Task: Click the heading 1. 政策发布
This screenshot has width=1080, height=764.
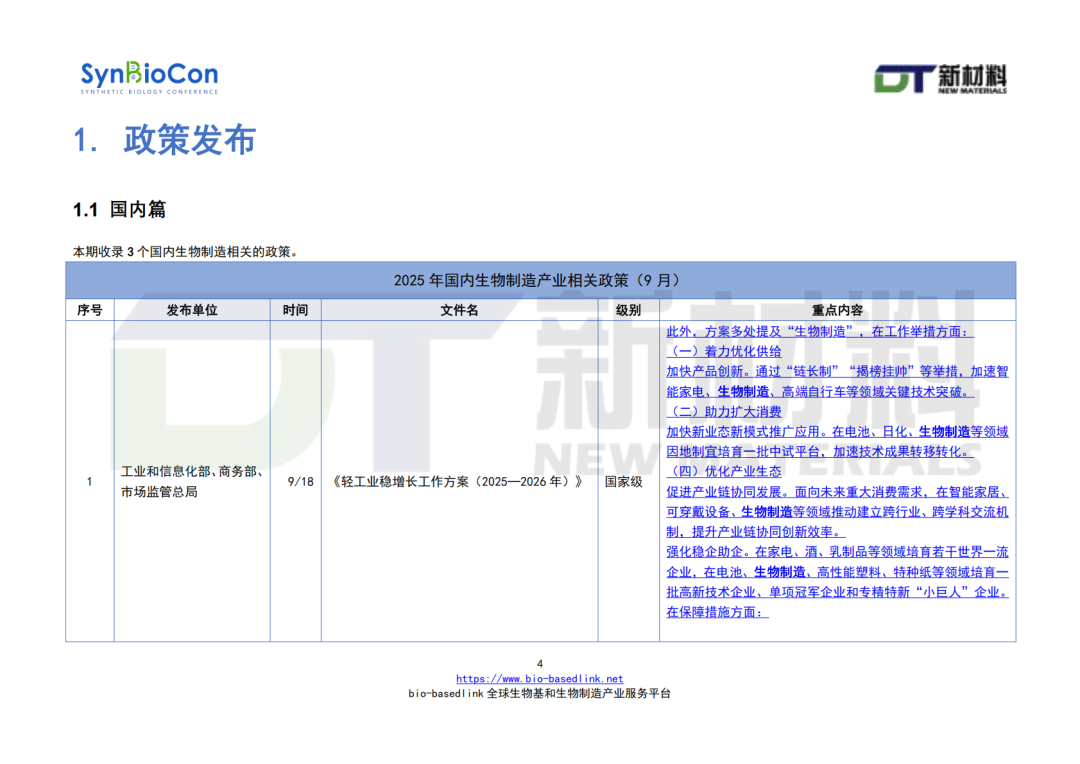Action: 165,140
